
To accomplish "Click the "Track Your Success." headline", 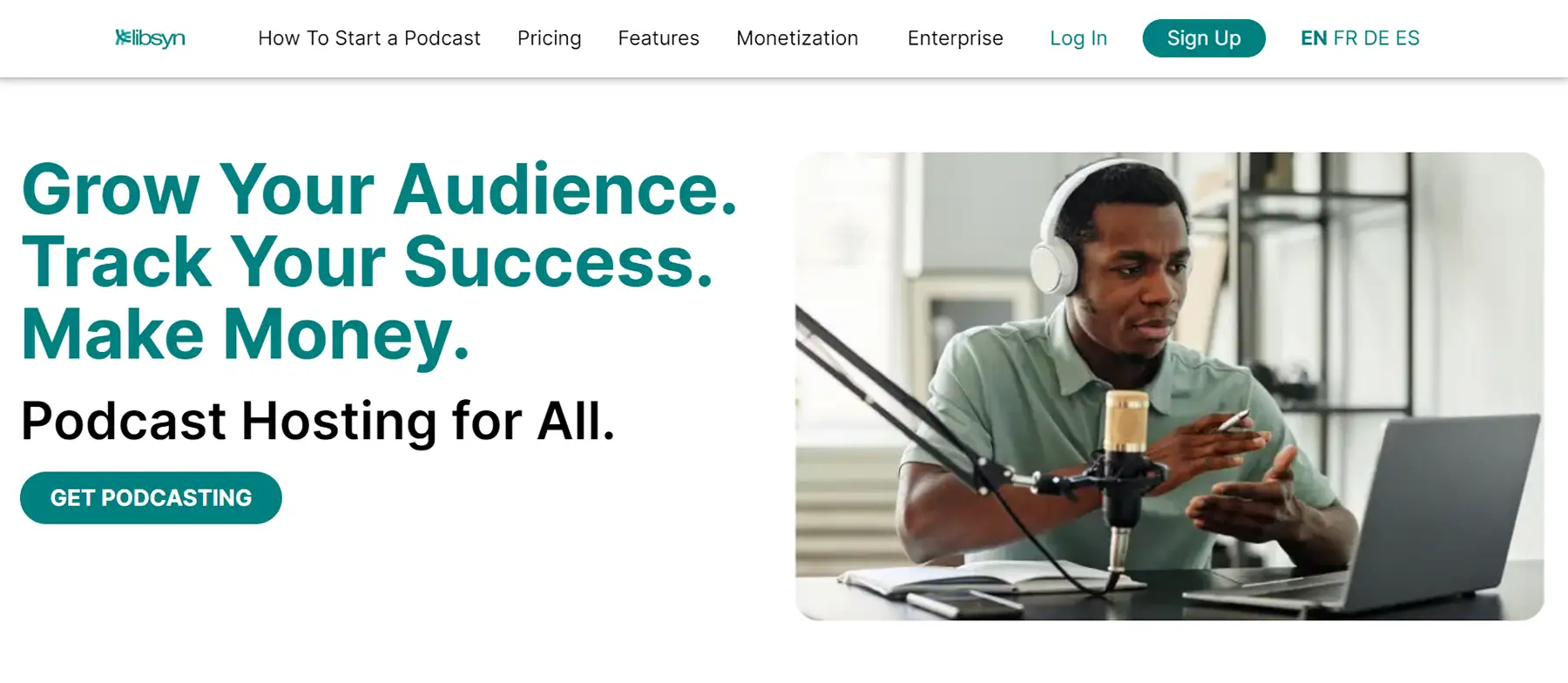I will 367,261.
